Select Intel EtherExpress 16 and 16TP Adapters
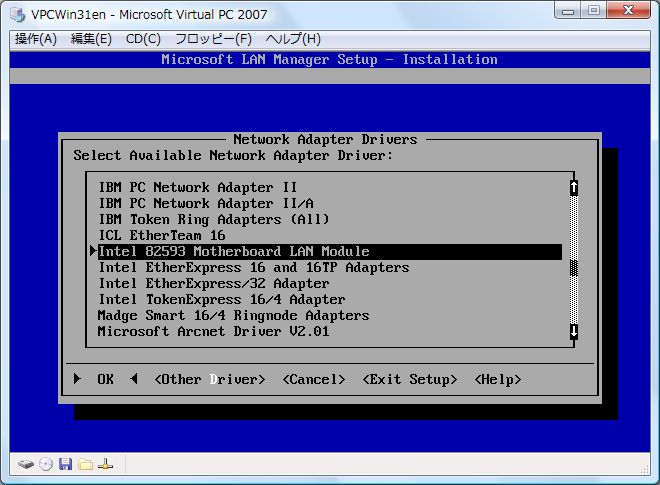The image size is (660, 485). pos(330,267)
